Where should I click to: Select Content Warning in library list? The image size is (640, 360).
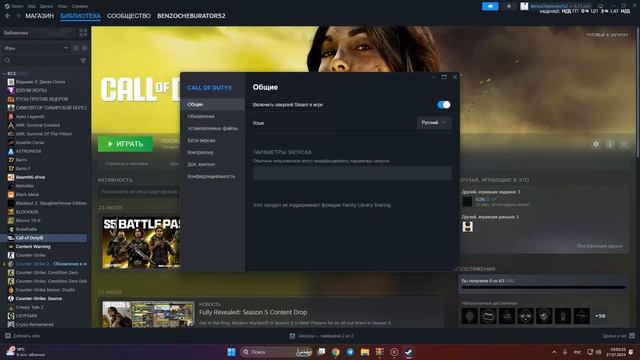[x=33, y=247]
